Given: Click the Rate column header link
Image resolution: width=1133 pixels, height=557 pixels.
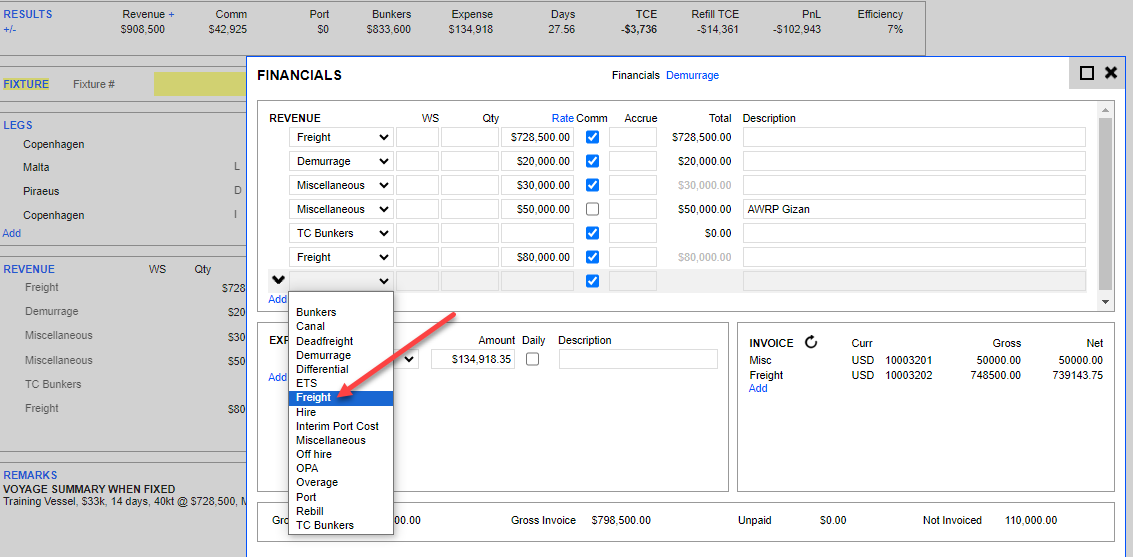Looking at the screenshot, I should point(562,118).
